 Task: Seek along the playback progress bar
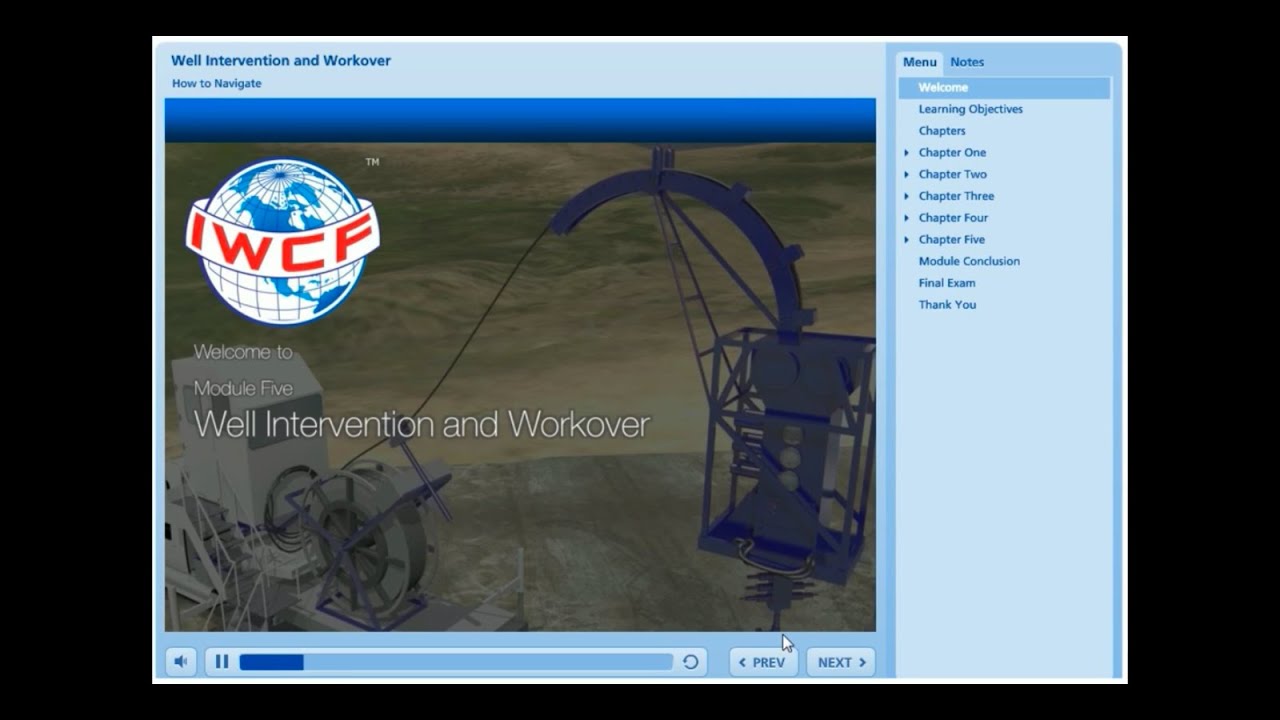point(456,662)
